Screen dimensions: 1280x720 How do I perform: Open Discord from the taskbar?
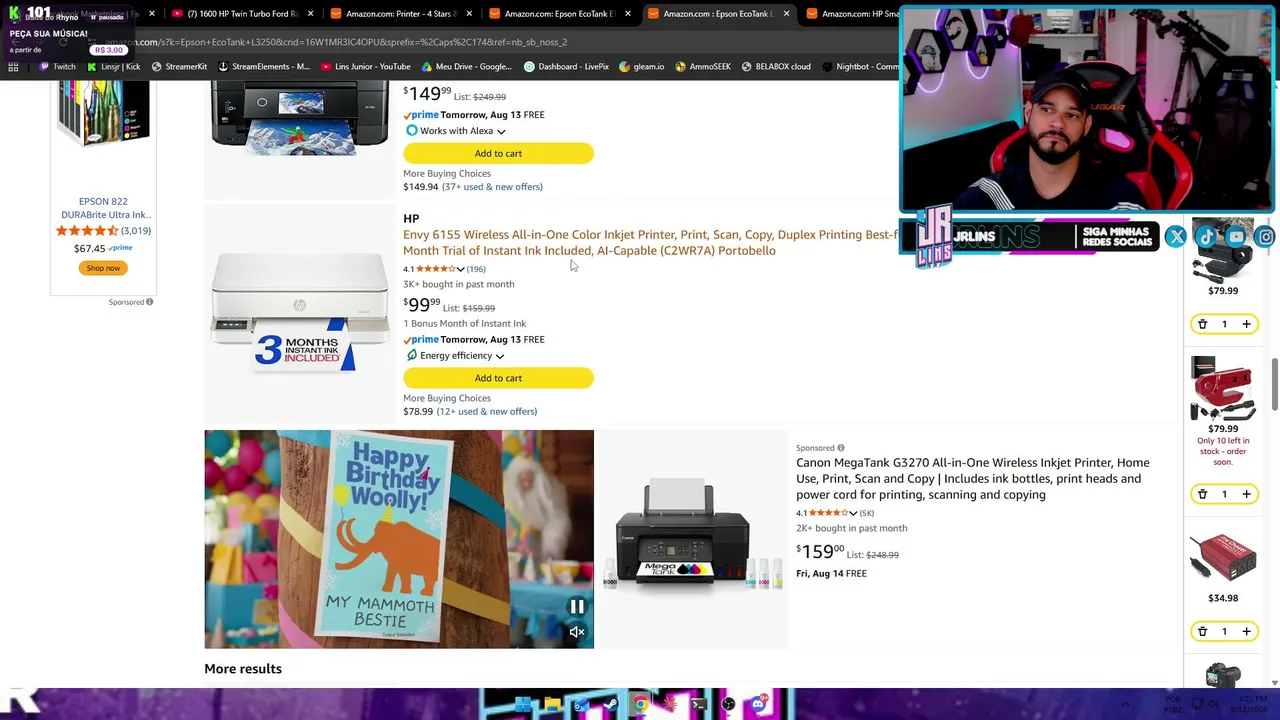coord(758,705)
